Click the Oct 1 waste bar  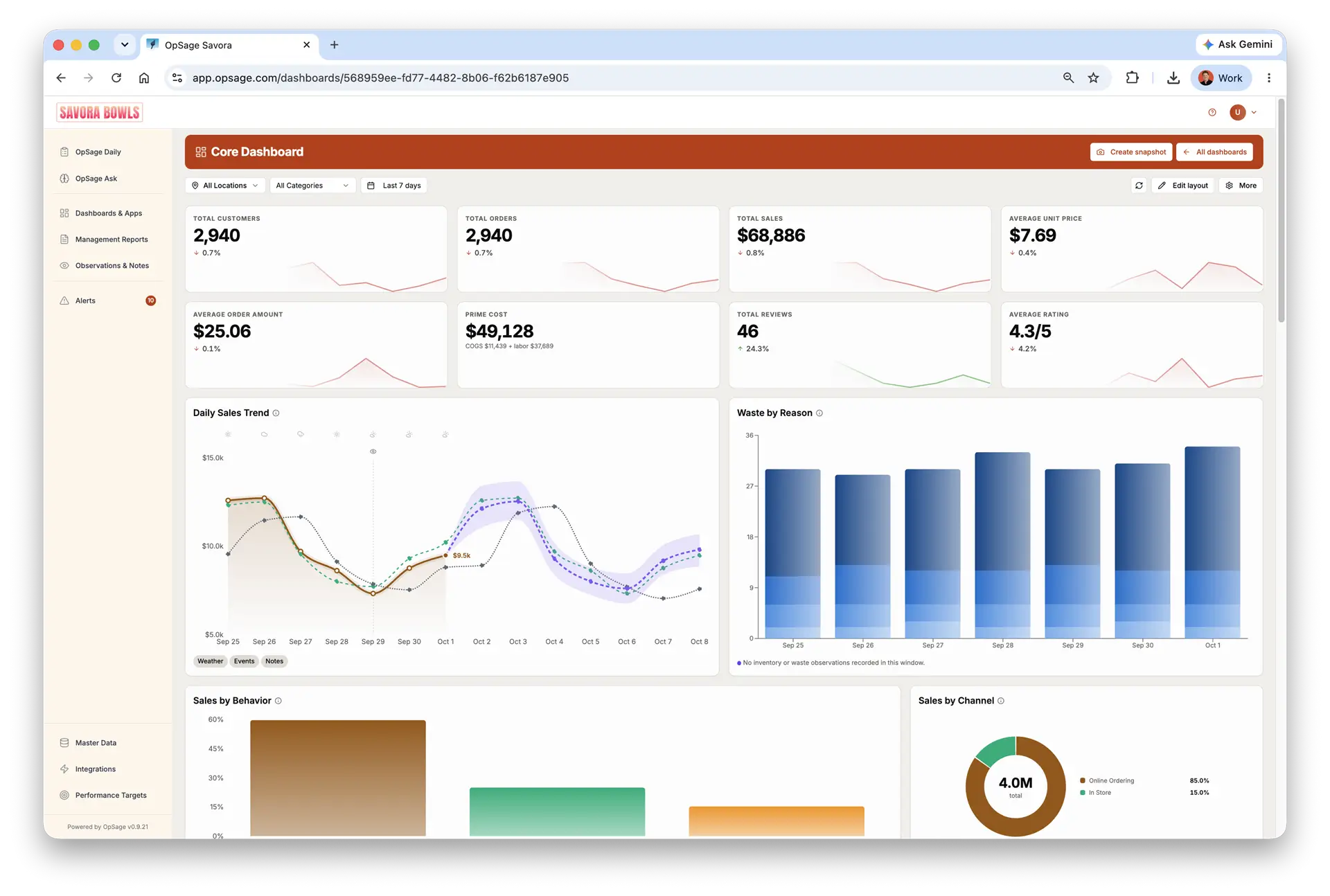(x=1212, y=541)
